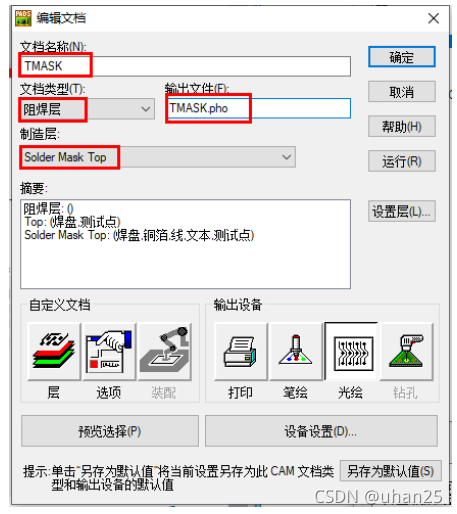Open the 选项 (Options) customize icon
457x514 pixels.
109,351
